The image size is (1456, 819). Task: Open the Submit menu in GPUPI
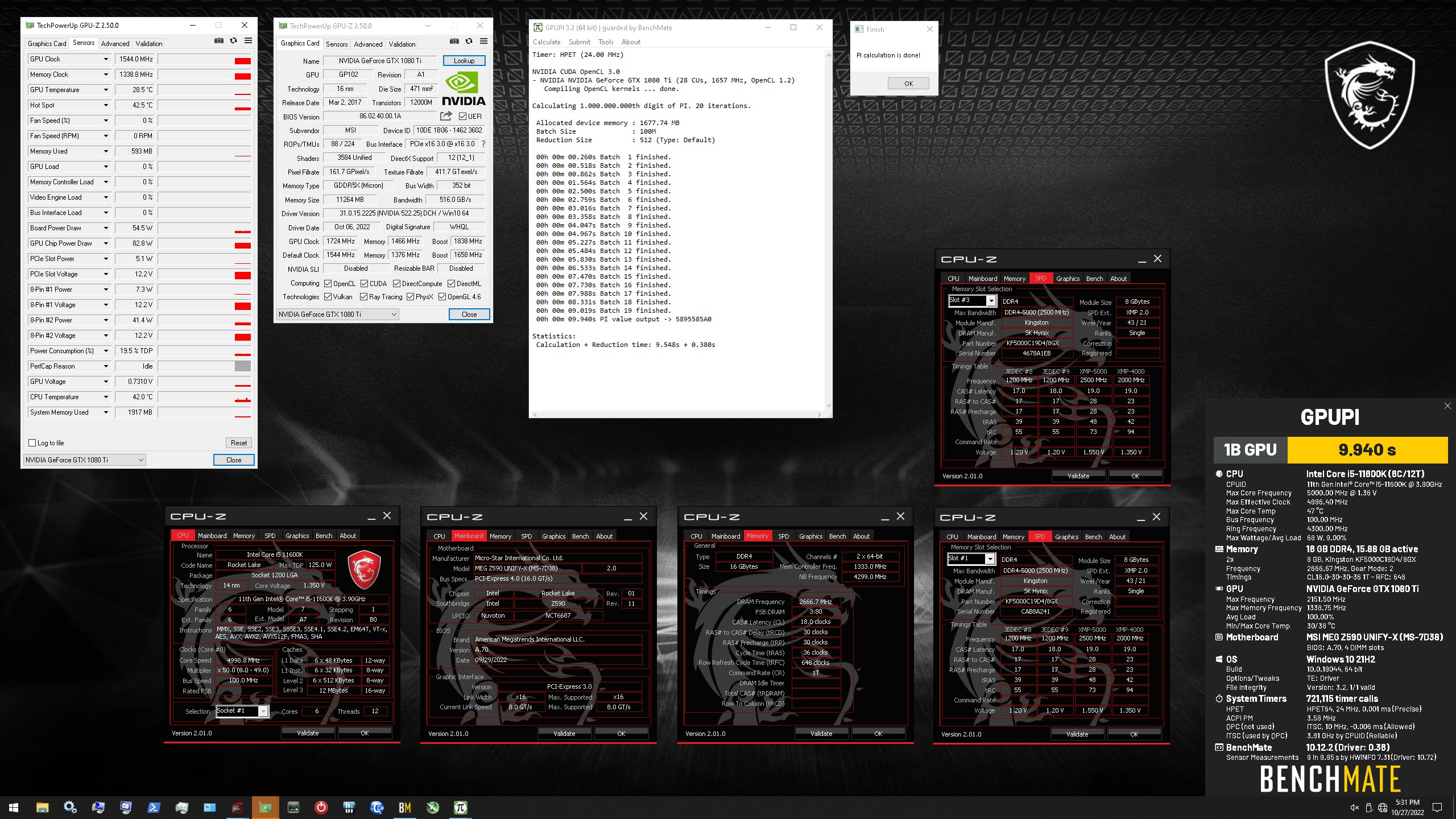coord(579,42)
